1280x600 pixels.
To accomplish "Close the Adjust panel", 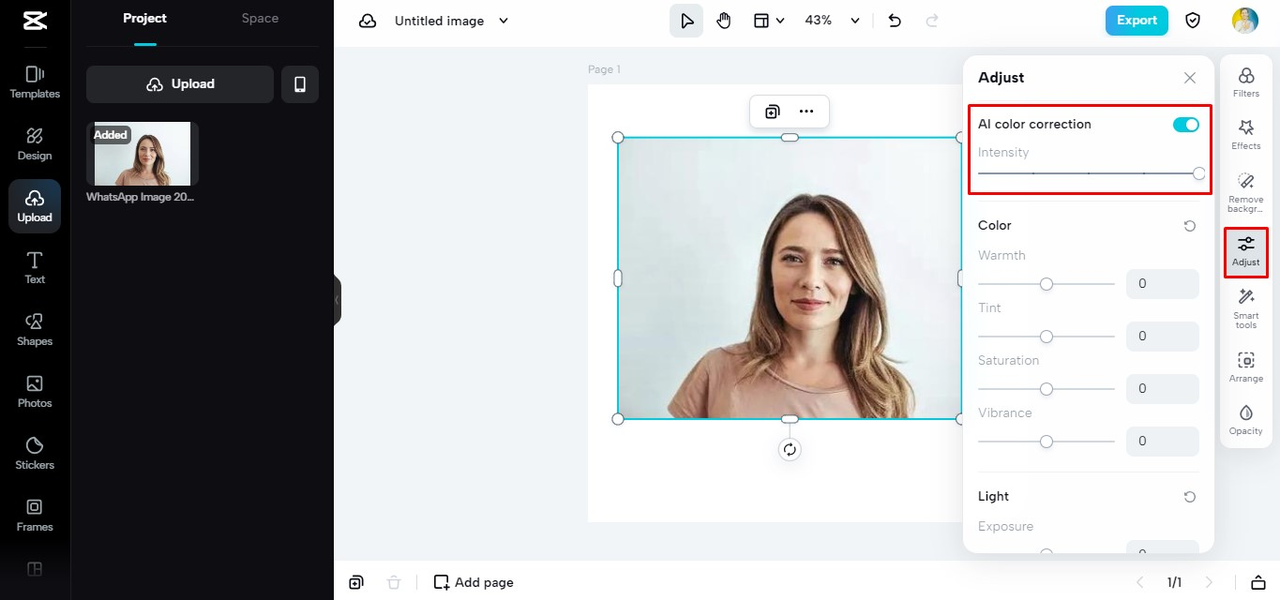I will tap(1190, 78).
